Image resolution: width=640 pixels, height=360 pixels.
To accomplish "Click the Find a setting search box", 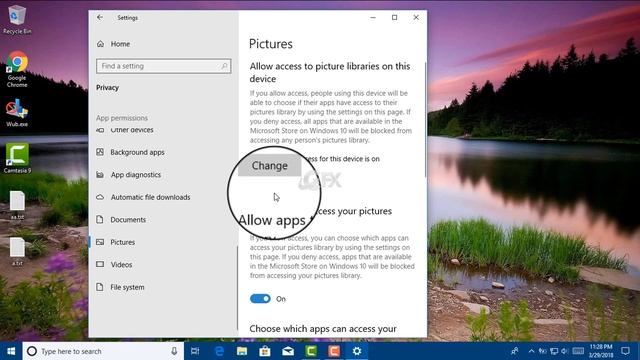I will [163, 66].
